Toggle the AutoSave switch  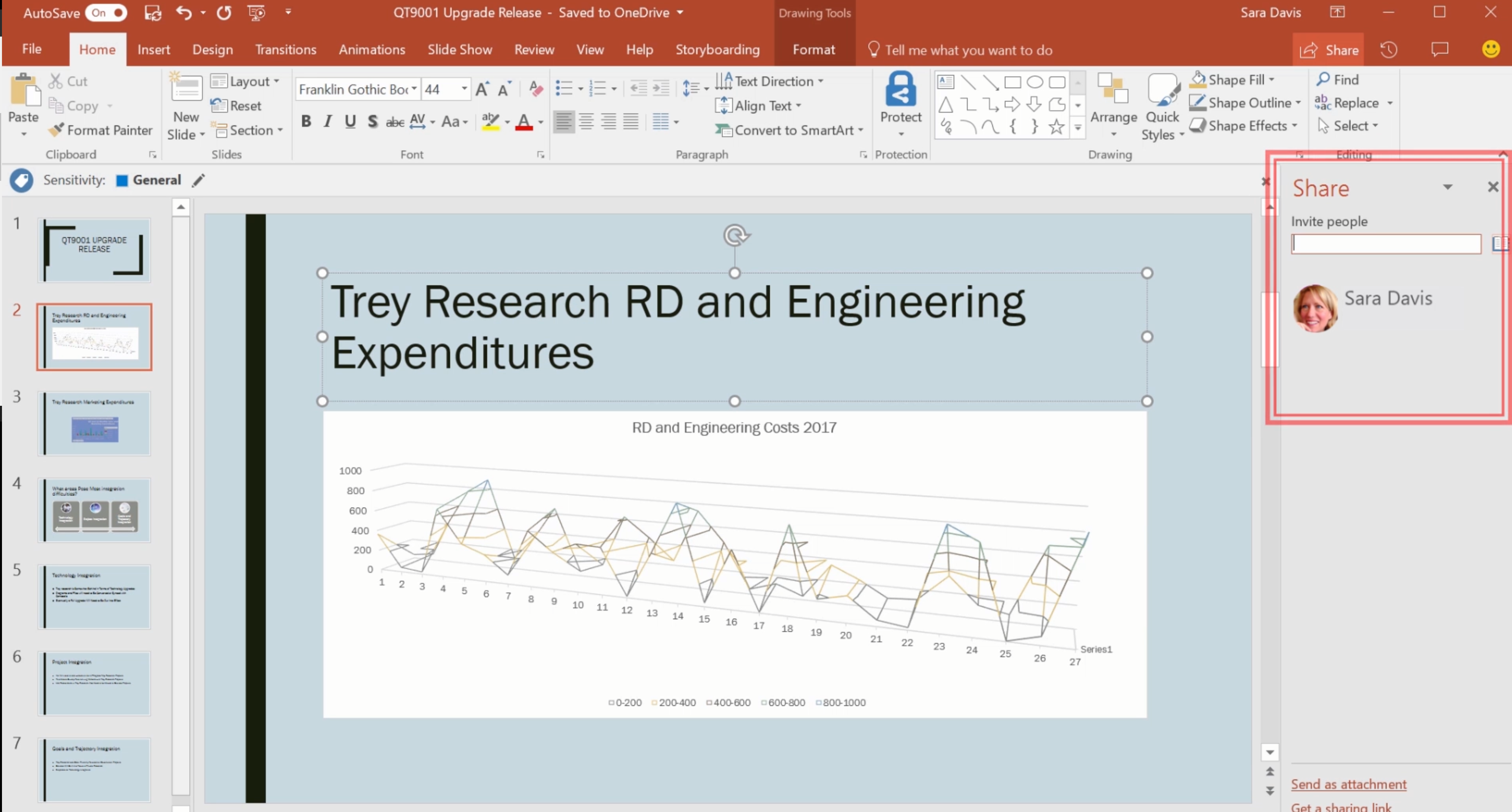coord(106,12)
